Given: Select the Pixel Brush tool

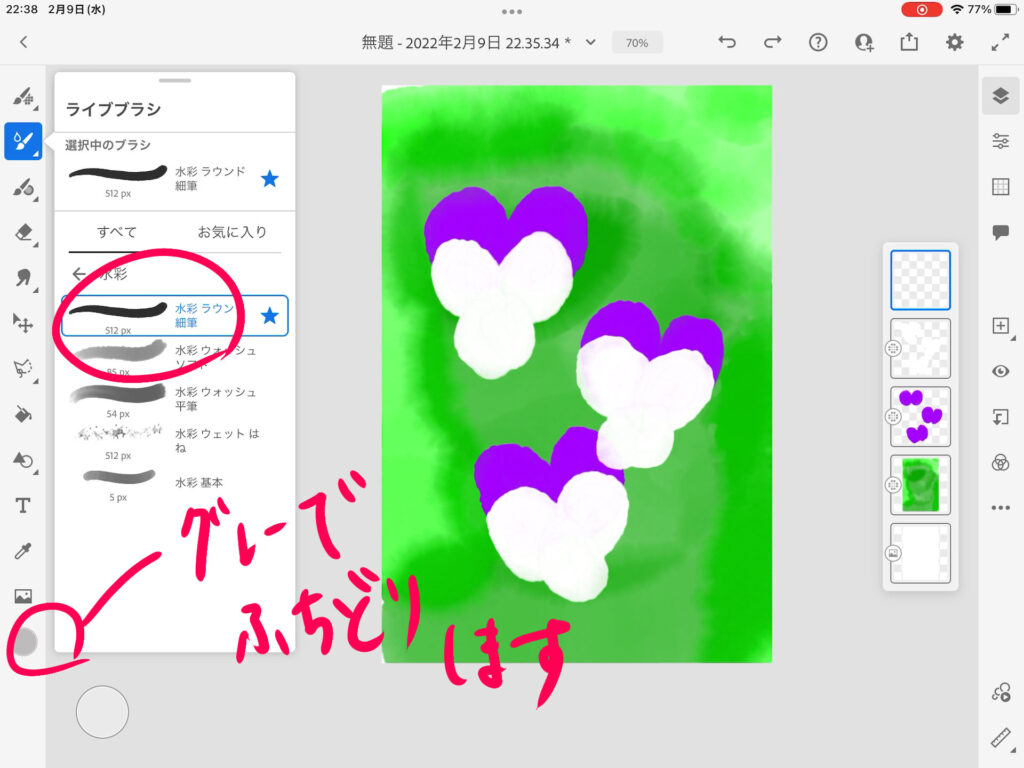Looking at the screenshot, I should pyautogui.click(x=22, y=96).
